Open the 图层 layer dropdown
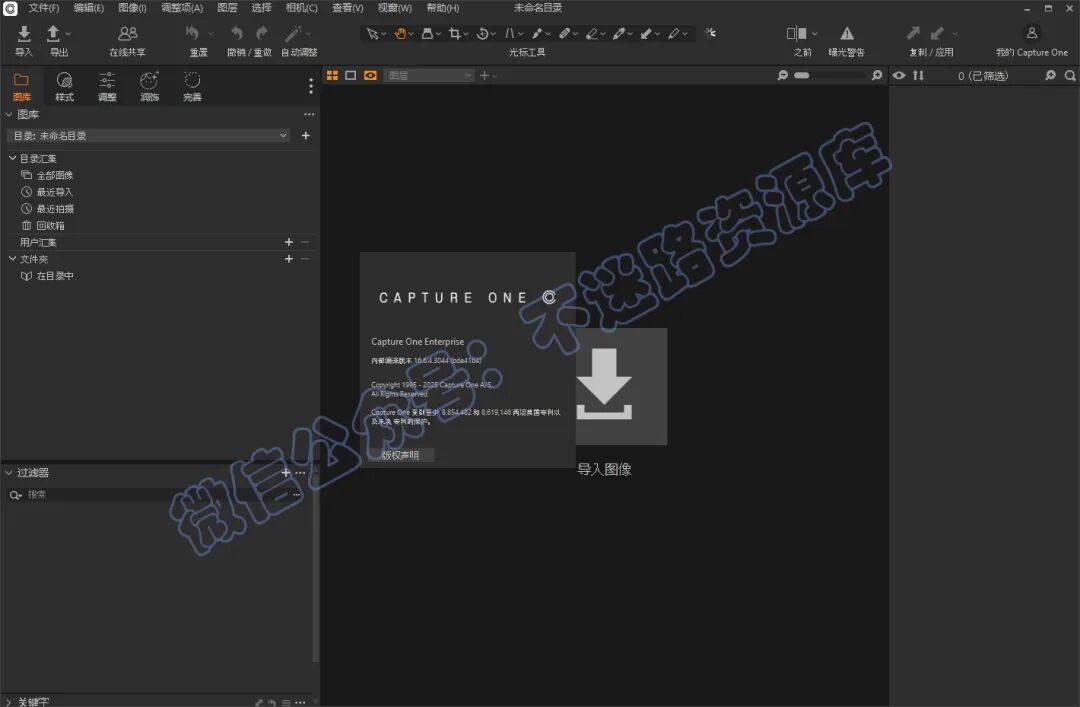 tap(428, 75)
